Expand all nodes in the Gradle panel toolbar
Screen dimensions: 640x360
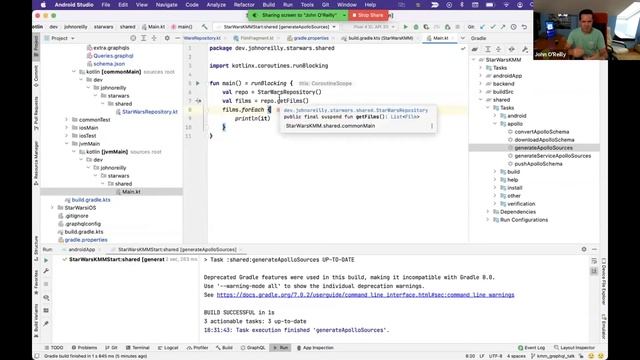tap(487, 49)
